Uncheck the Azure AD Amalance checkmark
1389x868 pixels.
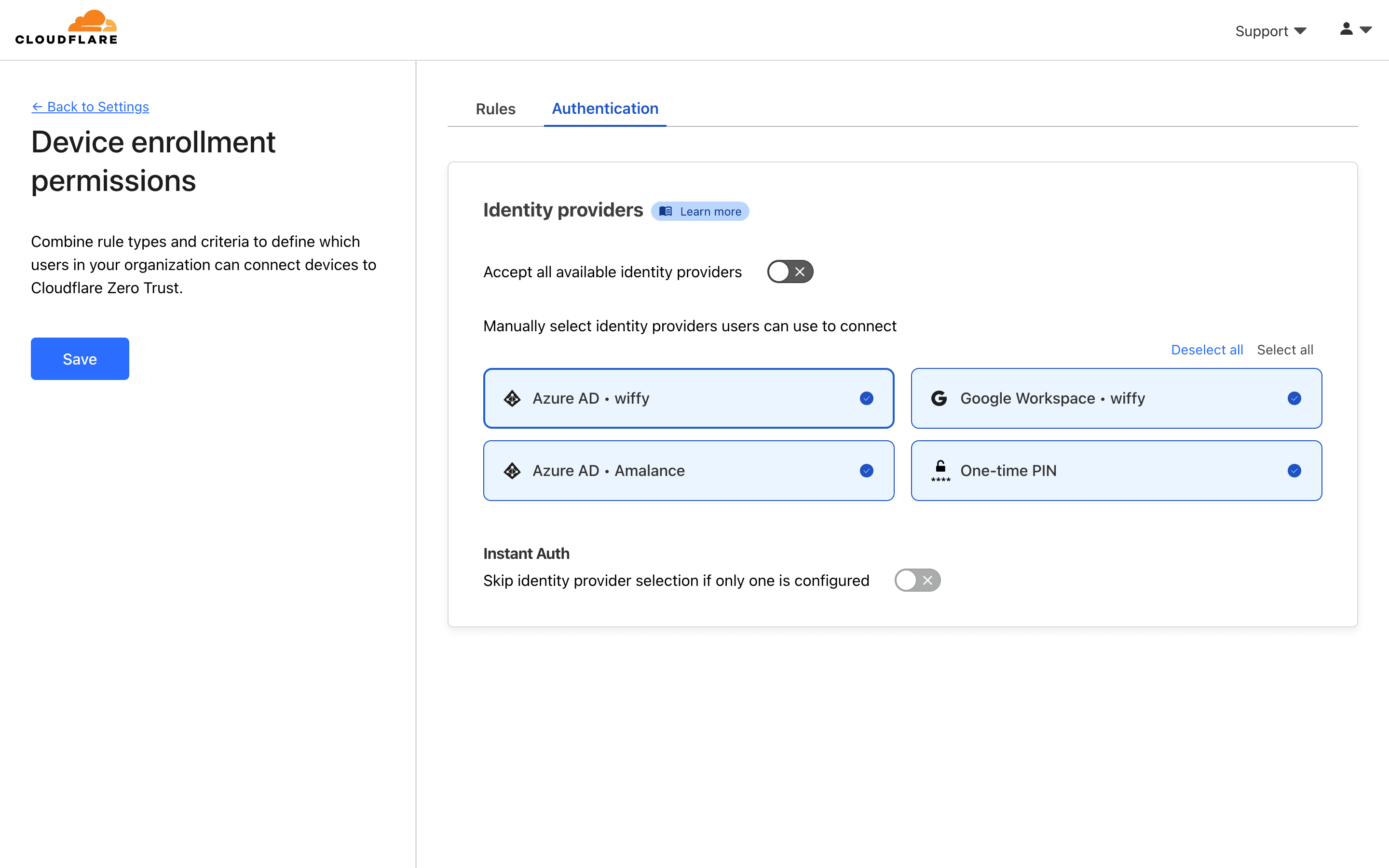pyautogui.click(x=867, y=471)
